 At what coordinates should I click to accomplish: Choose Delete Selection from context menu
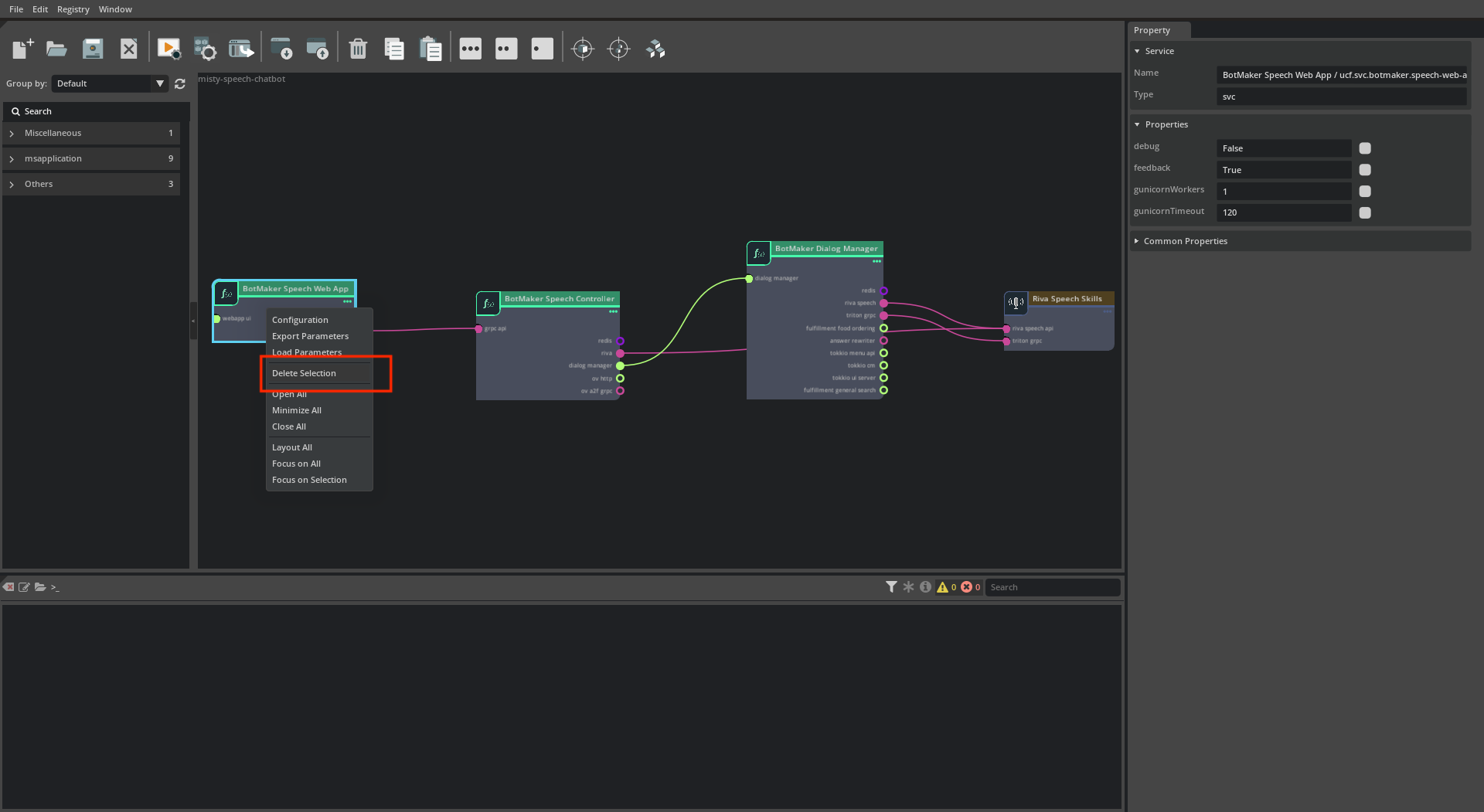319,373
